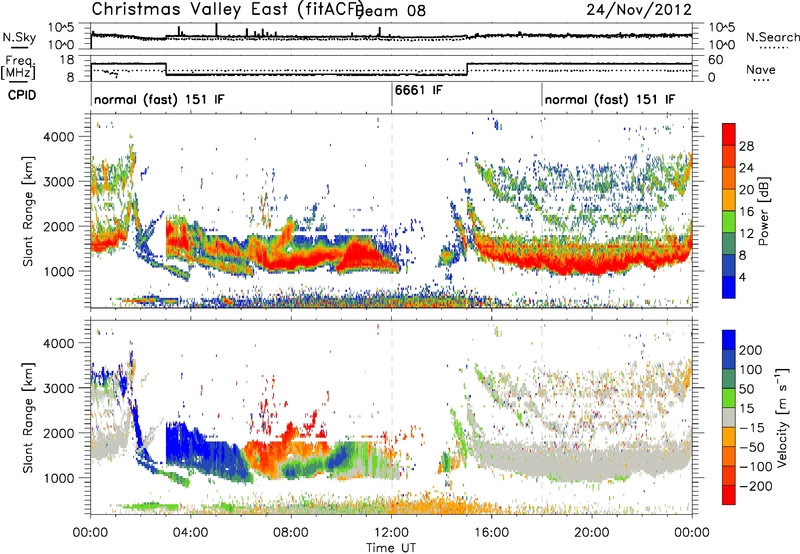800x554 pixels.
Task: Pick the bright blue top segment of the velocity colorbar
Action: [x=729, y=340]
